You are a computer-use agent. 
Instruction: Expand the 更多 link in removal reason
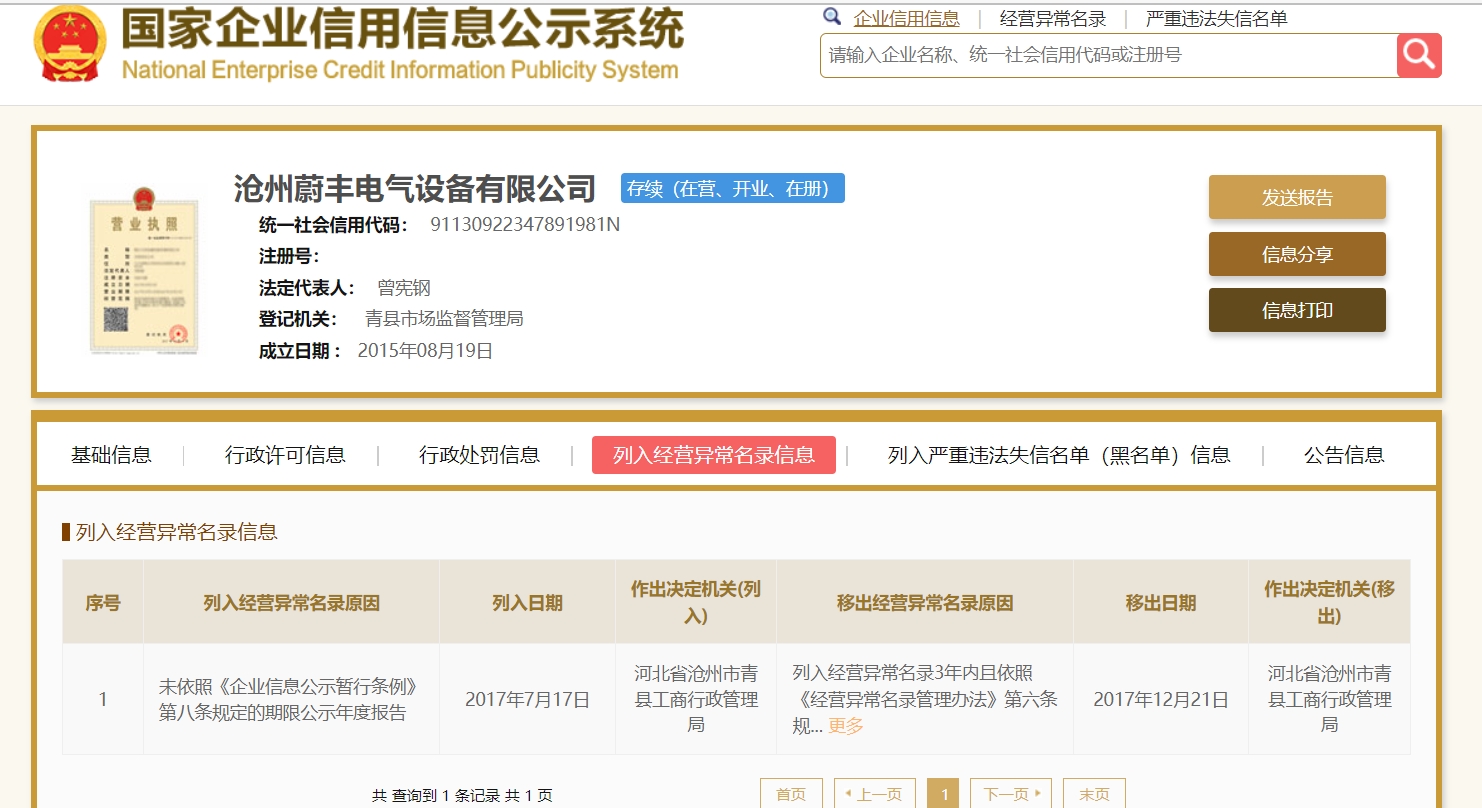point(846,726)
